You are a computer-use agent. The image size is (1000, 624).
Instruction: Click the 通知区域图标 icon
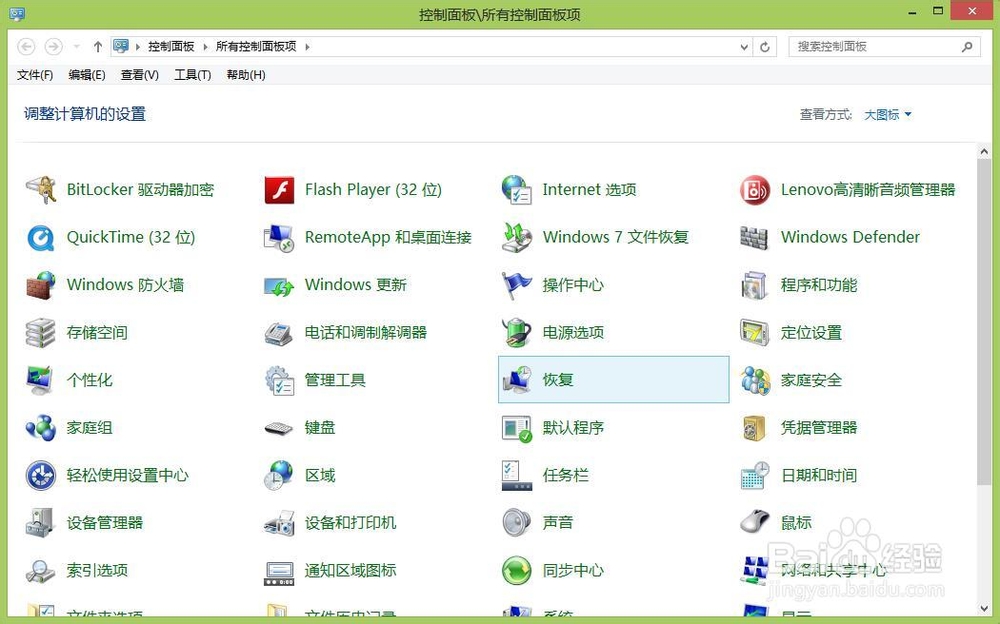(x=279, y=572)
